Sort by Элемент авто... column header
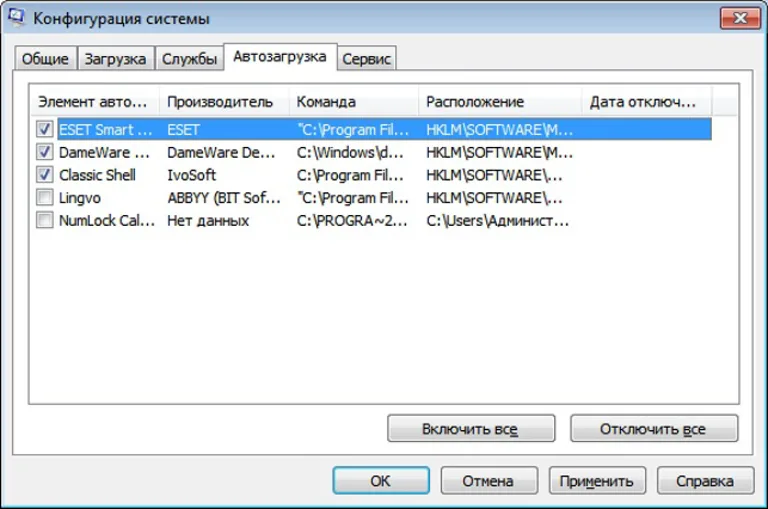 point(95,101)
